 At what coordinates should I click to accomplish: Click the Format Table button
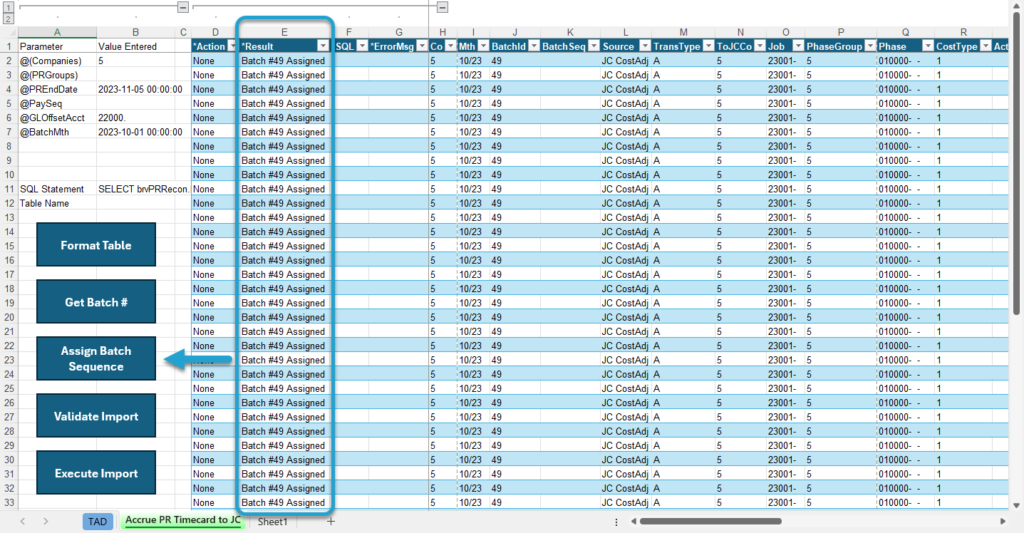(x=96, y=245)
